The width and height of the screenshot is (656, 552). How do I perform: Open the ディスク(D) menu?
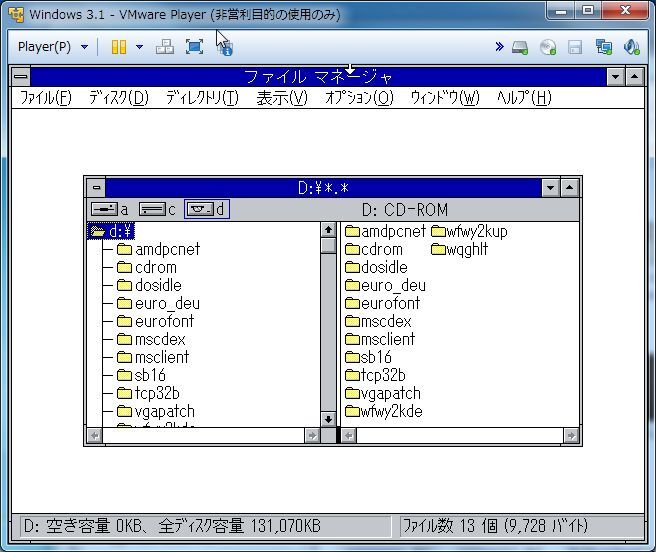click(x=119, y=98)
